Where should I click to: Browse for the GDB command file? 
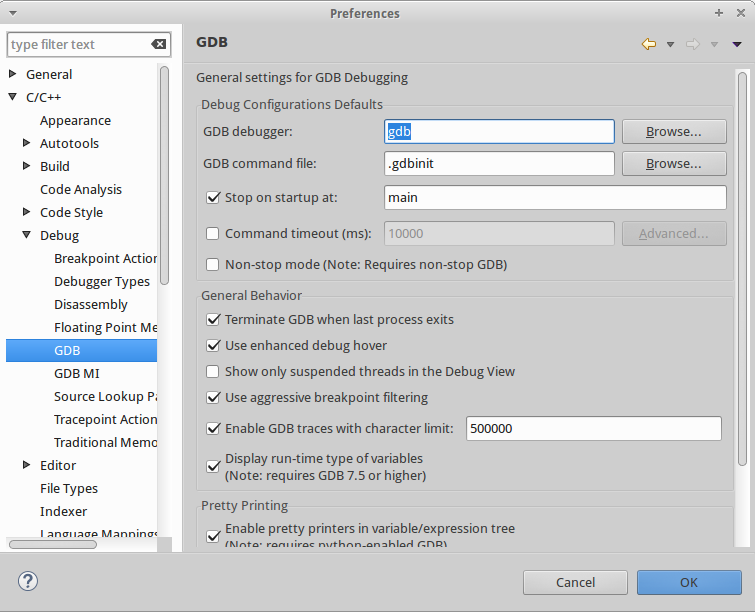(x=674, y=164)
